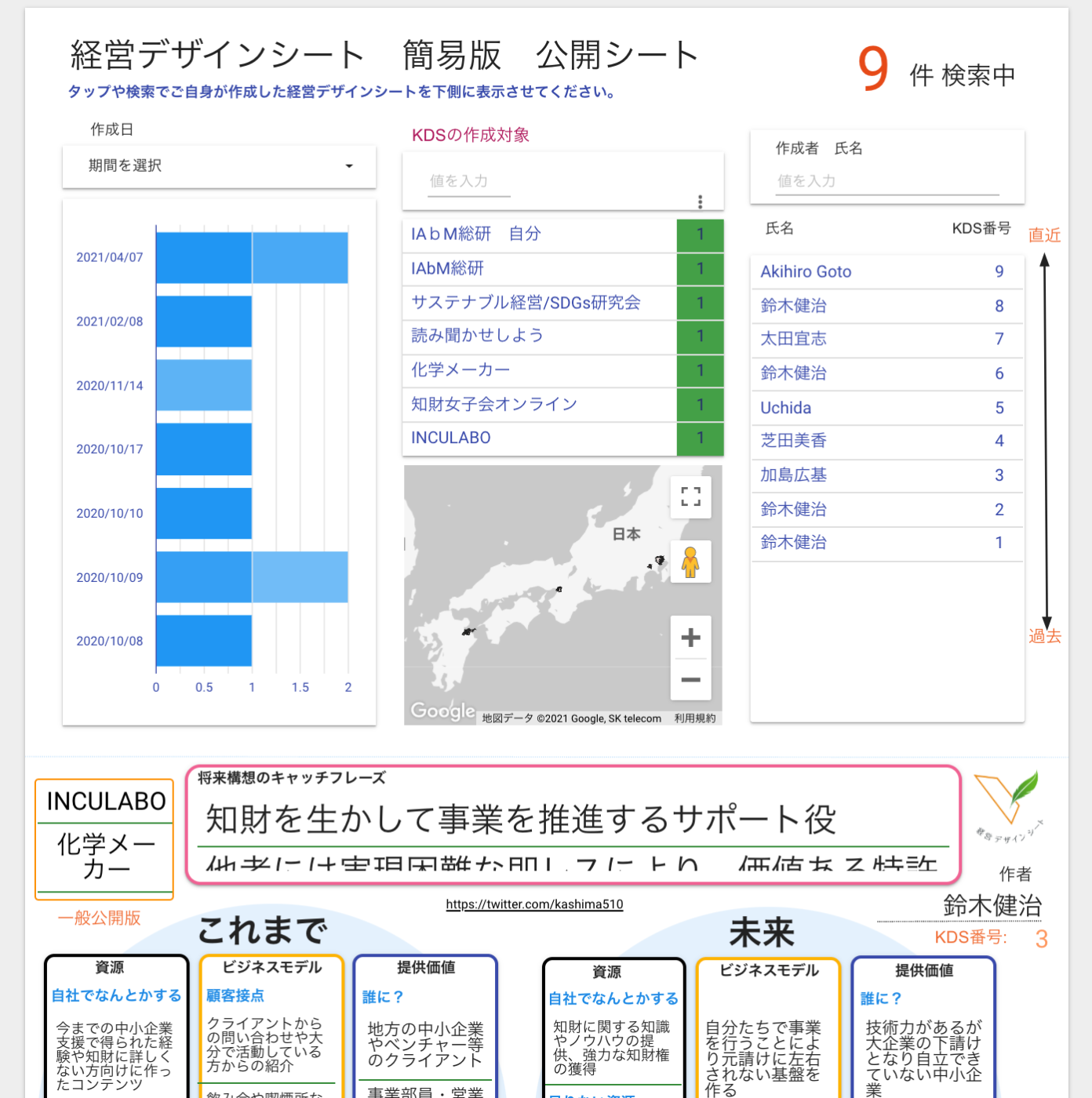Sort table by the KDS番号 column header

click(x=981, y=228)
